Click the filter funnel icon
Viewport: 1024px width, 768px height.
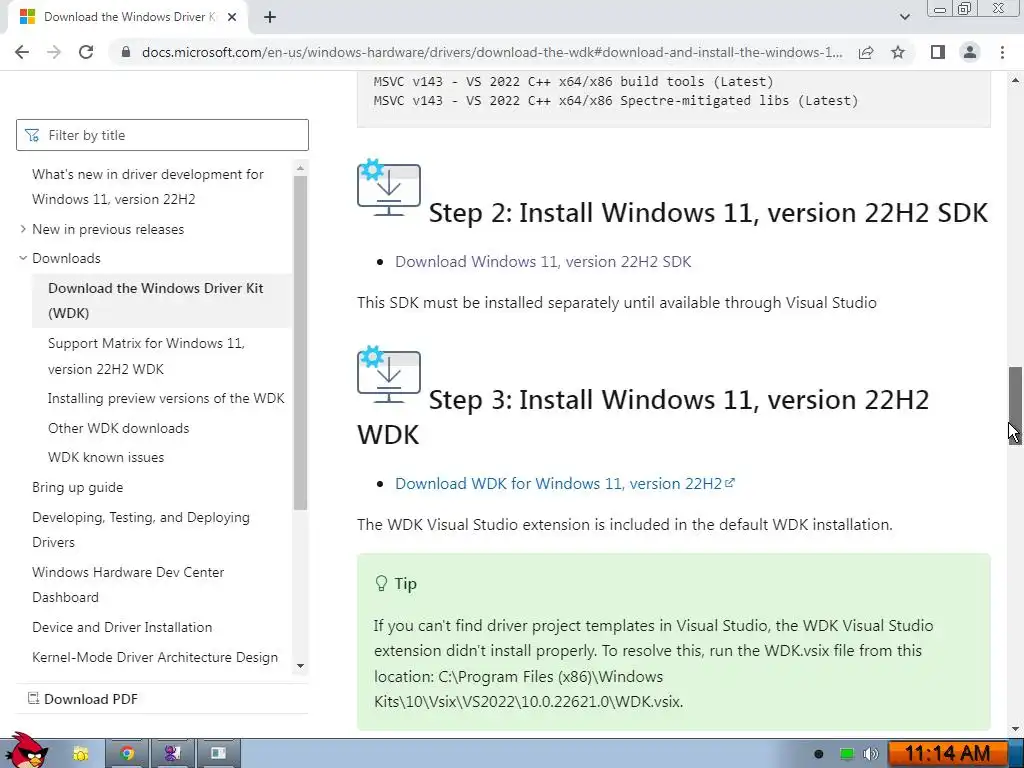click(32, 135)
